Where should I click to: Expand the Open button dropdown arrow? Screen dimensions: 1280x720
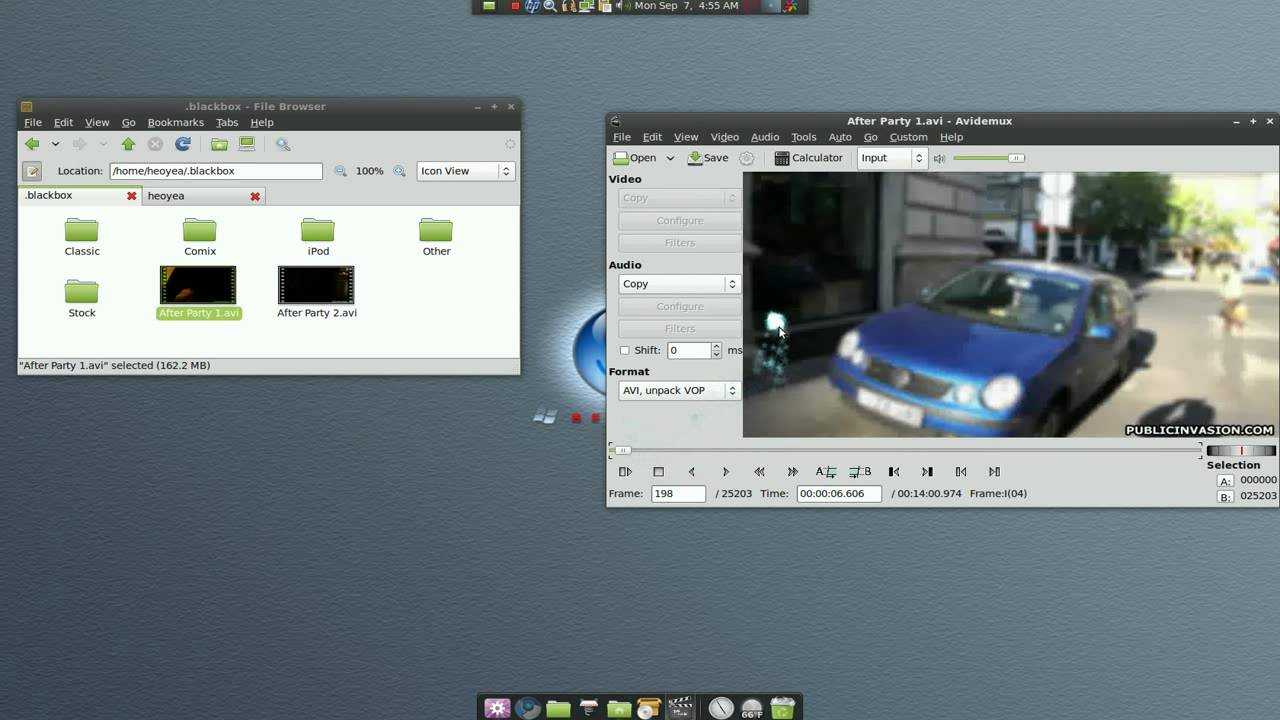coord(670,158)
